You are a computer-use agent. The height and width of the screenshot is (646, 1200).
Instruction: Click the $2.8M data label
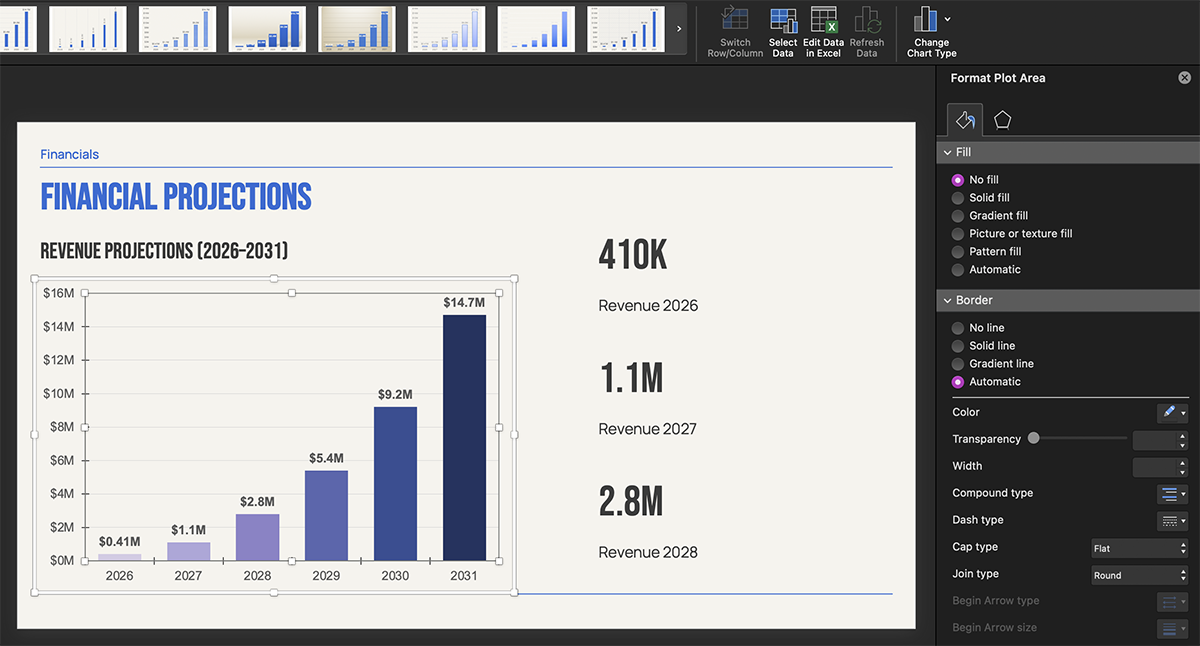pos(257,501)
